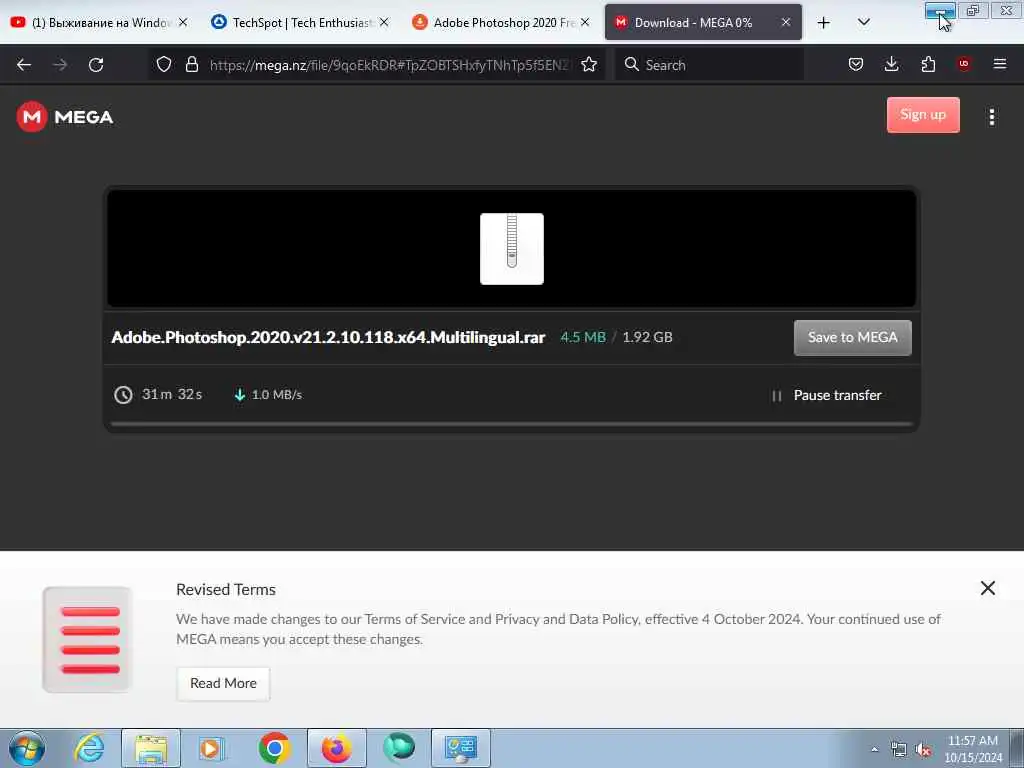Dismiss the Revised Terms banner
This screenshot has height=768, width=1024.
pyautogui.click(x=988, y=588)
